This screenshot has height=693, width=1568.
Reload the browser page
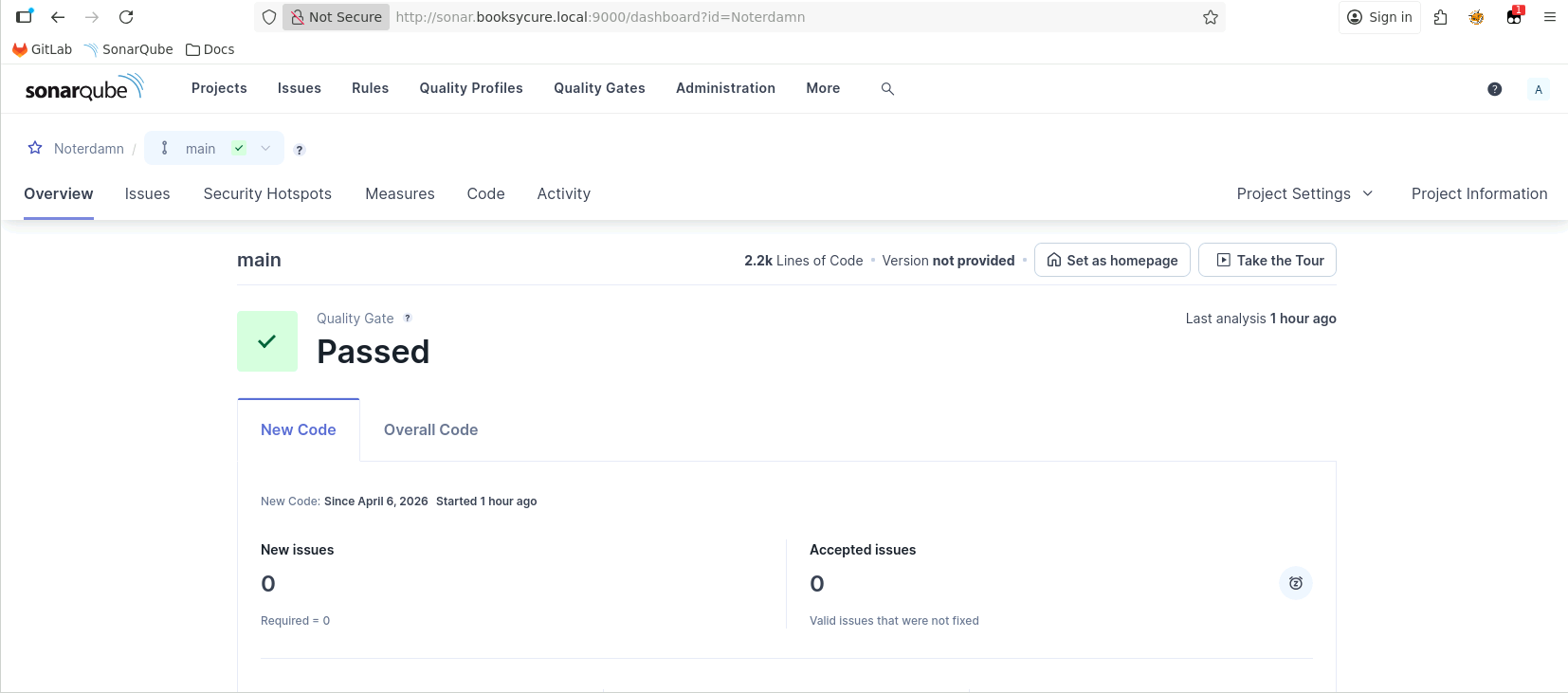126,17
